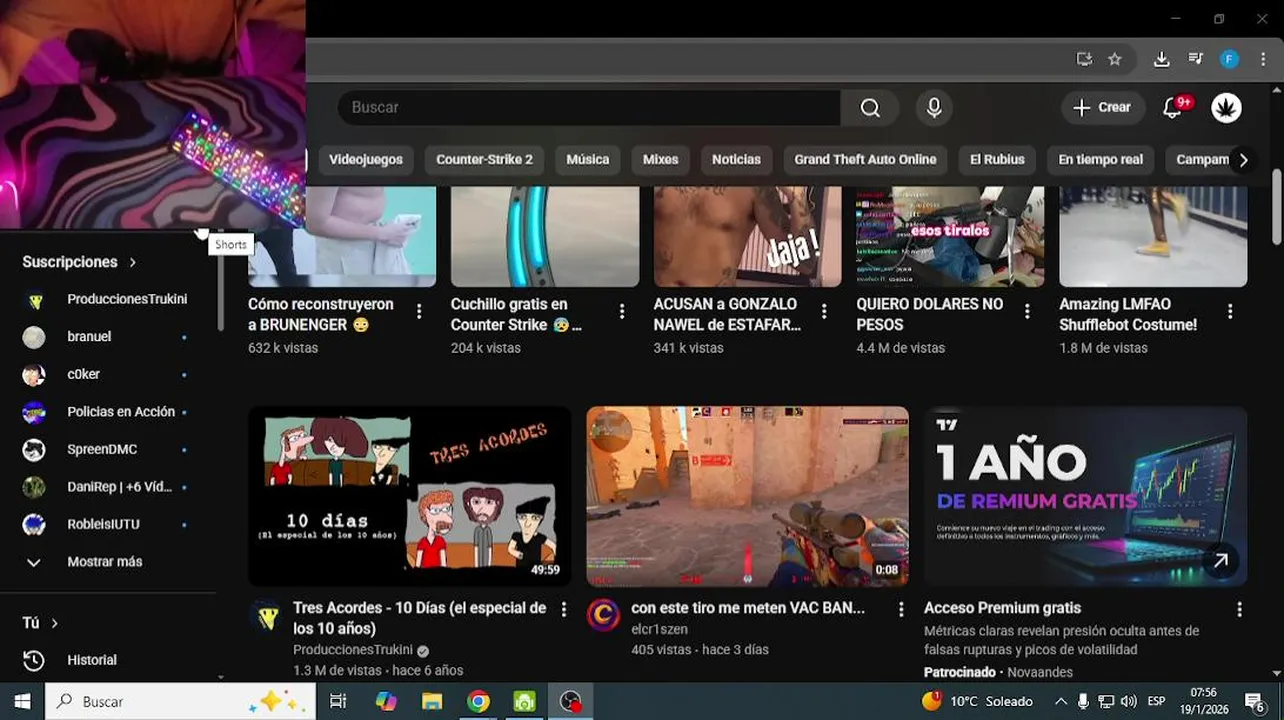This screenshot has height=720, width=1284.
Task: Select the Videojuegos filter chip
Action: pos(366,159)
